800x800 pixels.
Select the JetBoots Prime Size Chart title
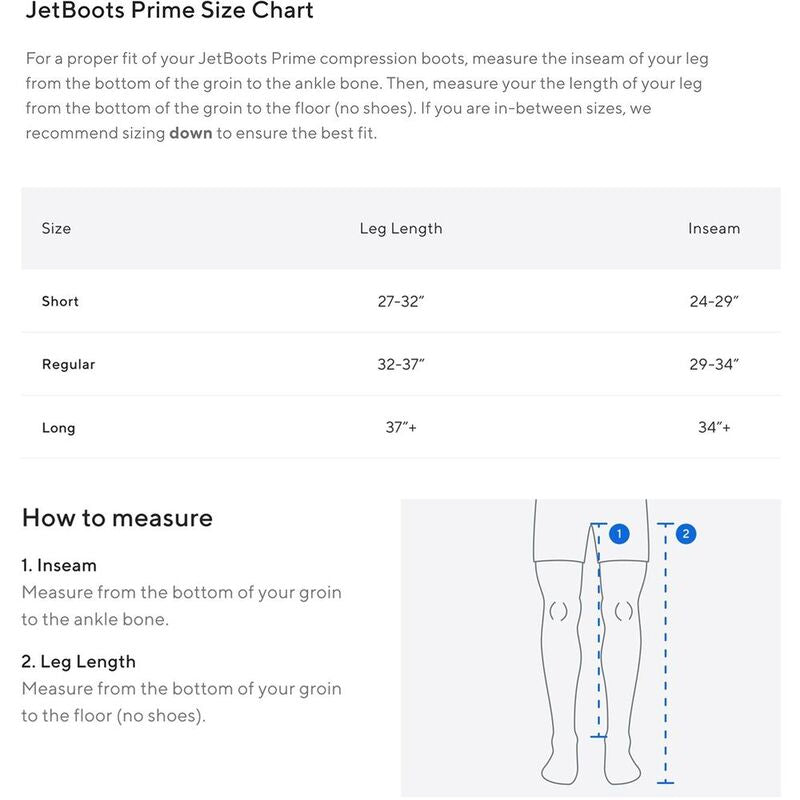pos(168,12)
